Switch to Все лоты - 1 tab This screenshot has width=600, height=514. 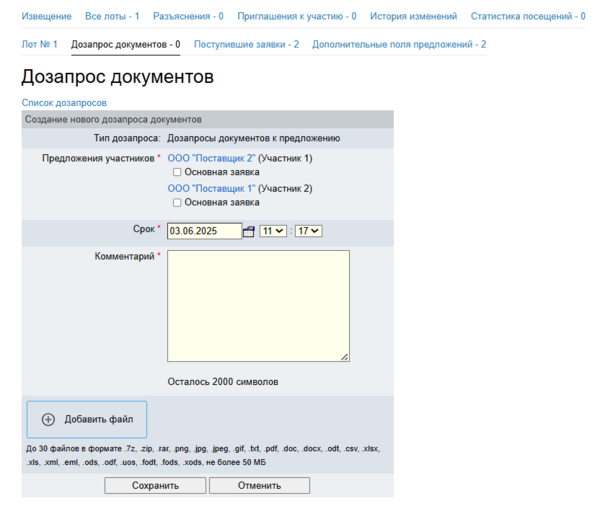112,16
